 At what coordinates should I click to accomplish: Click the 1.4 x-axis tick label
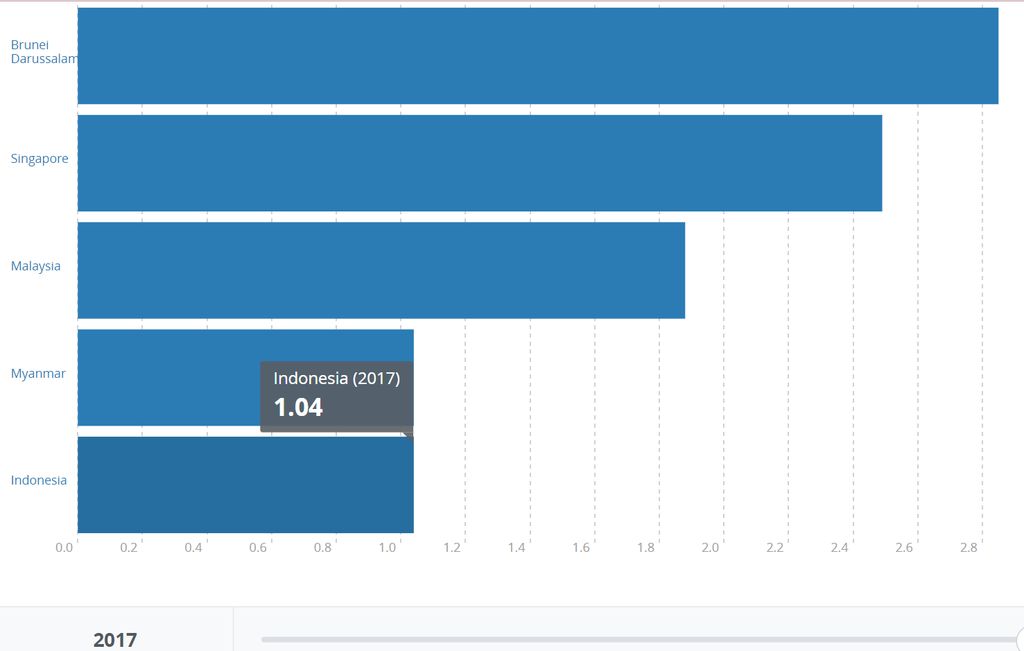pos(517,548)
